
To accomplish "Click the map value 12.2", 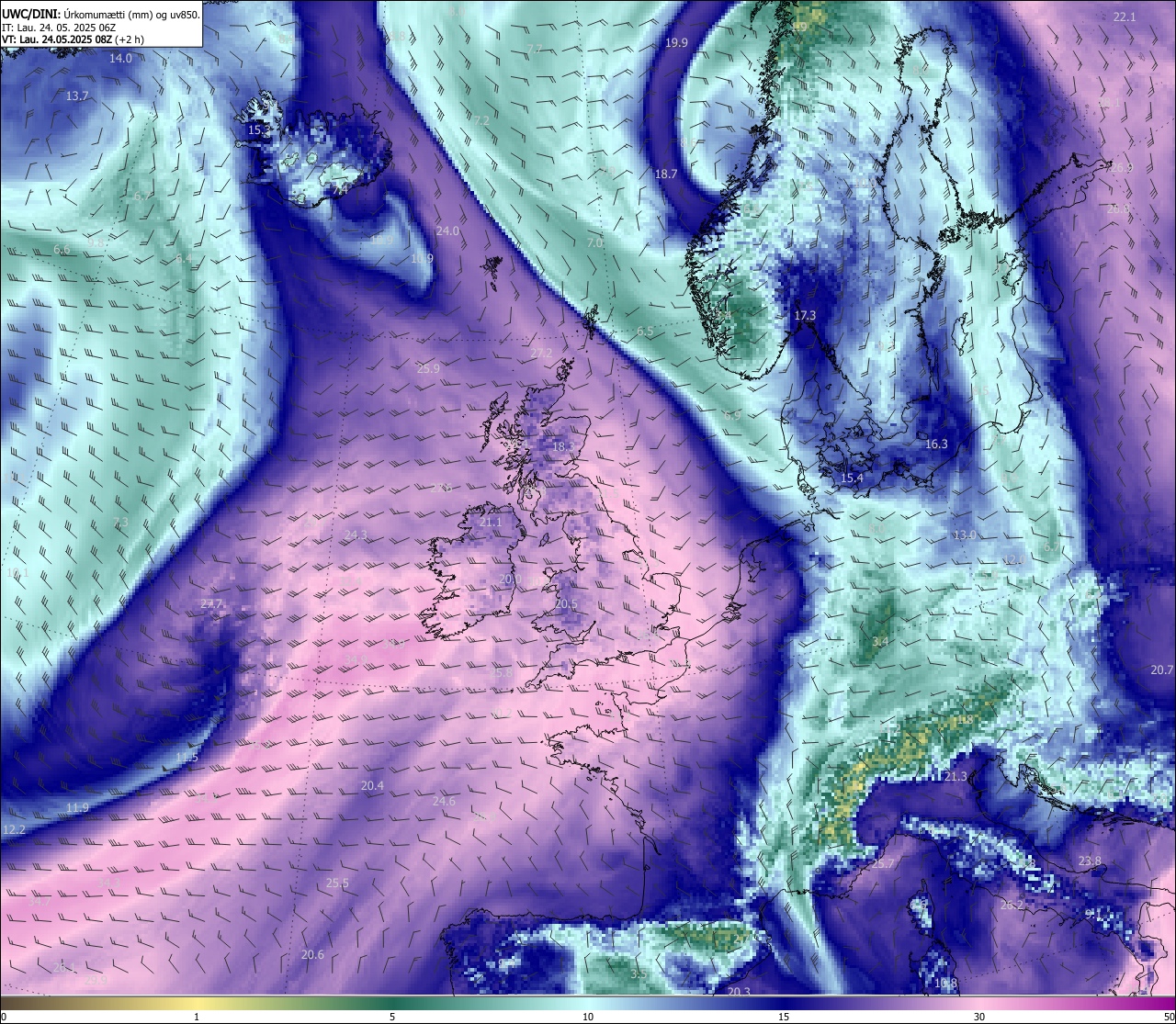I will click(15, 829).
